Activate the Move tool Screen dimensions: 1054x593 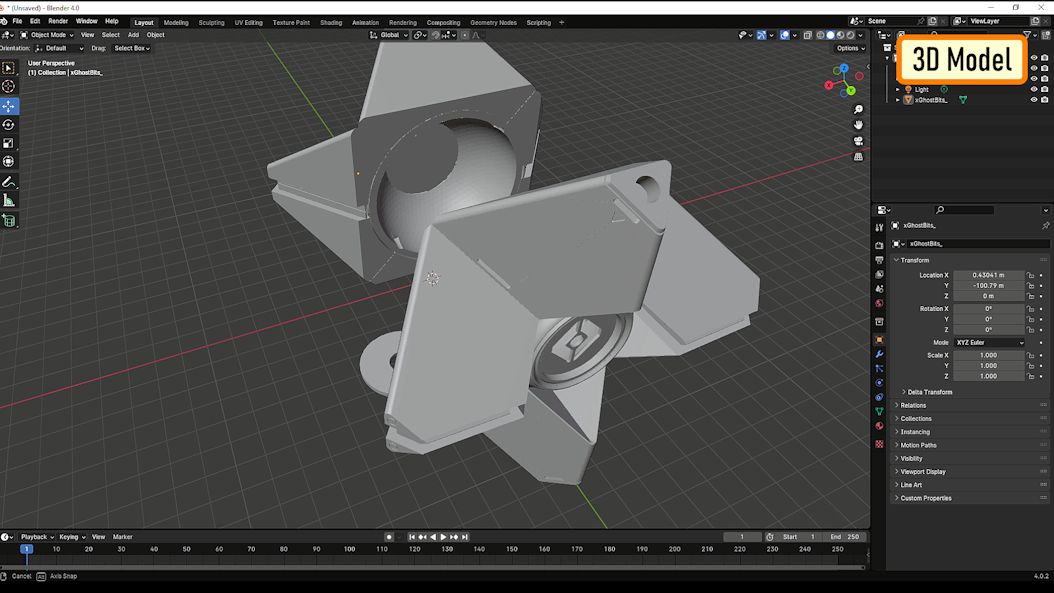[9, 106]
